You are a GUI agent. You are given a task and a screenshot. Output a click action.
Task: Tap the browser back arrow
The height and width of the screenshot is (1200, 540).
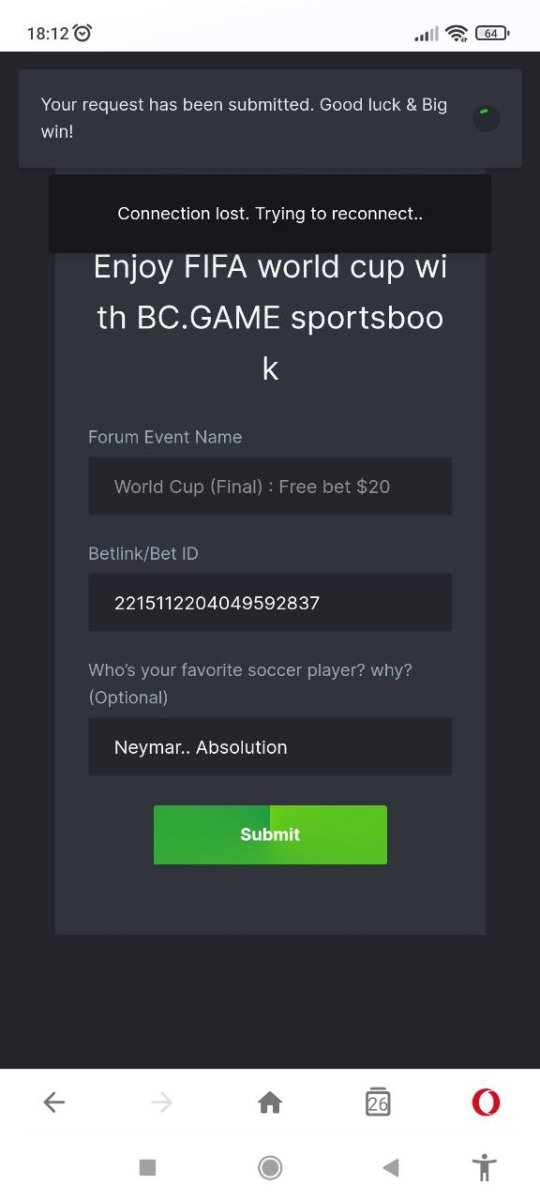pyautogui.click(x=54, y=1102)
